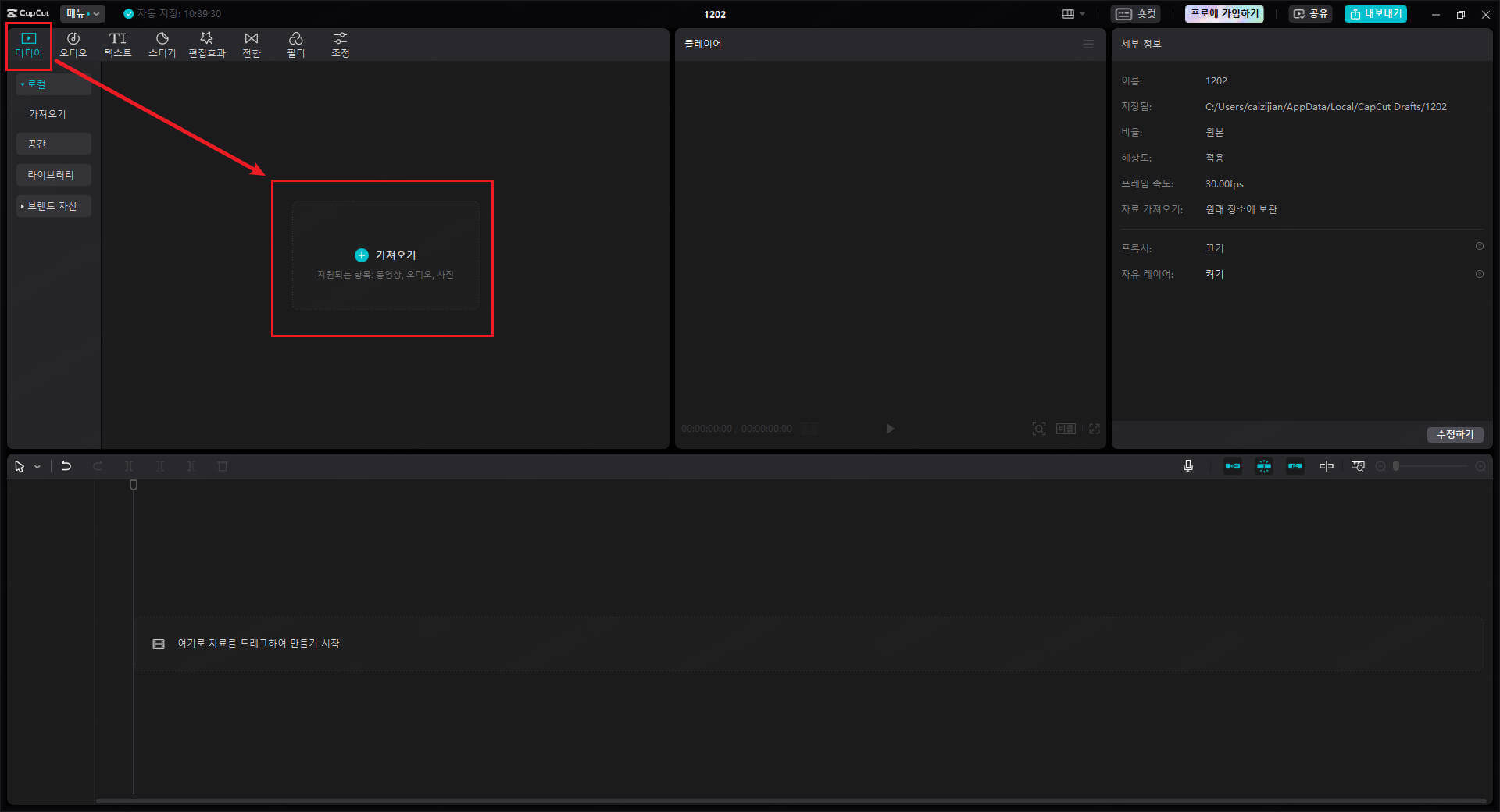Click the 수정하기 (Modify) button

(x=1455, y=435)
